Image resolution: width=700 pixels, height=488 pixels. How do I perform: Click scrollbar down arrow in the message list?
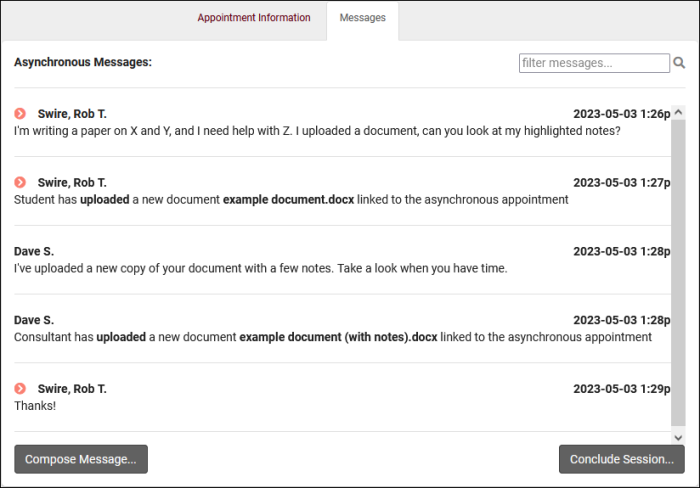(678, 437)
